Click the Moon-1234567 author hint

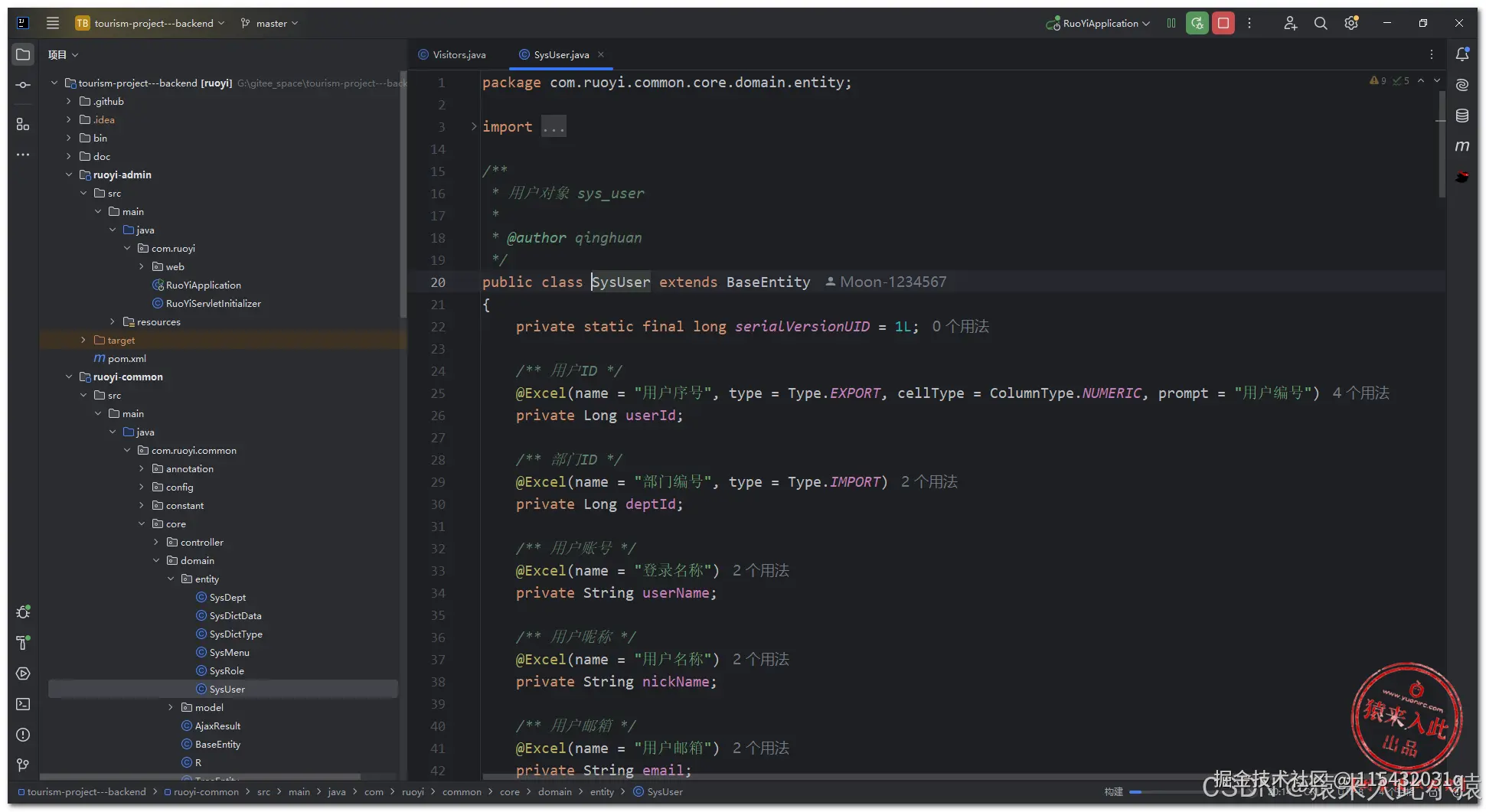coord(886,282)
